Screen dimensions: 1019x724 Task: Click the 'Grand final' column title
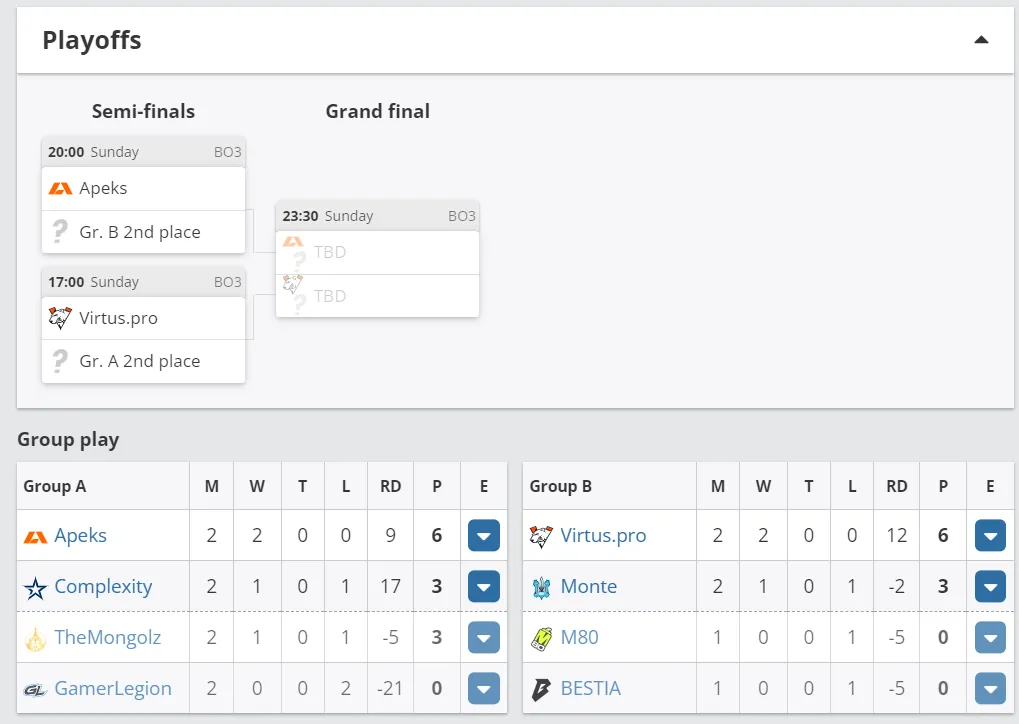click(x=378, y=111)
